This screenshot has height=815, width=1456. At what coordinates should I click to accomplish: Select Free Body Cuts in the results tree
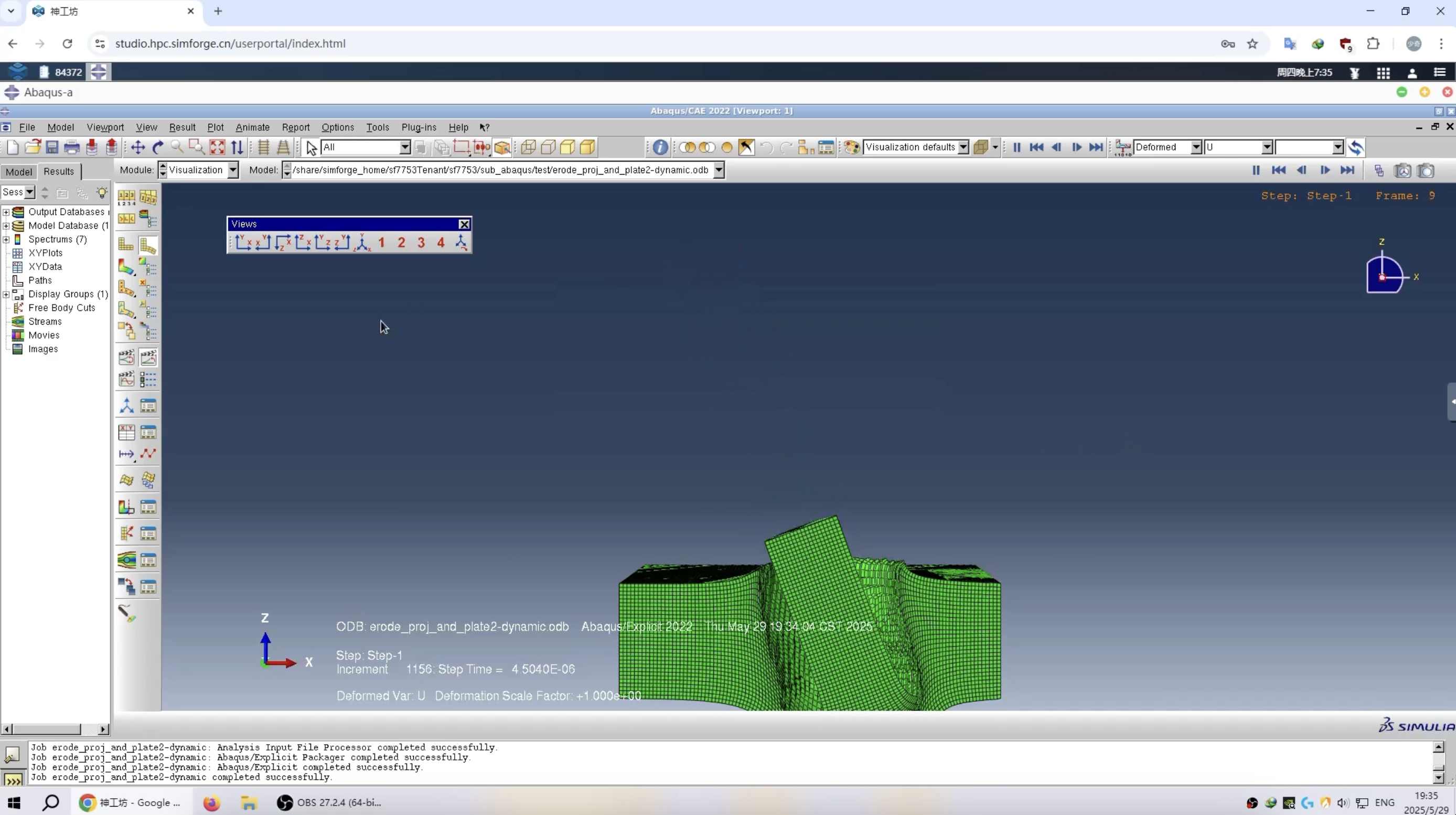tap(61, 308)
